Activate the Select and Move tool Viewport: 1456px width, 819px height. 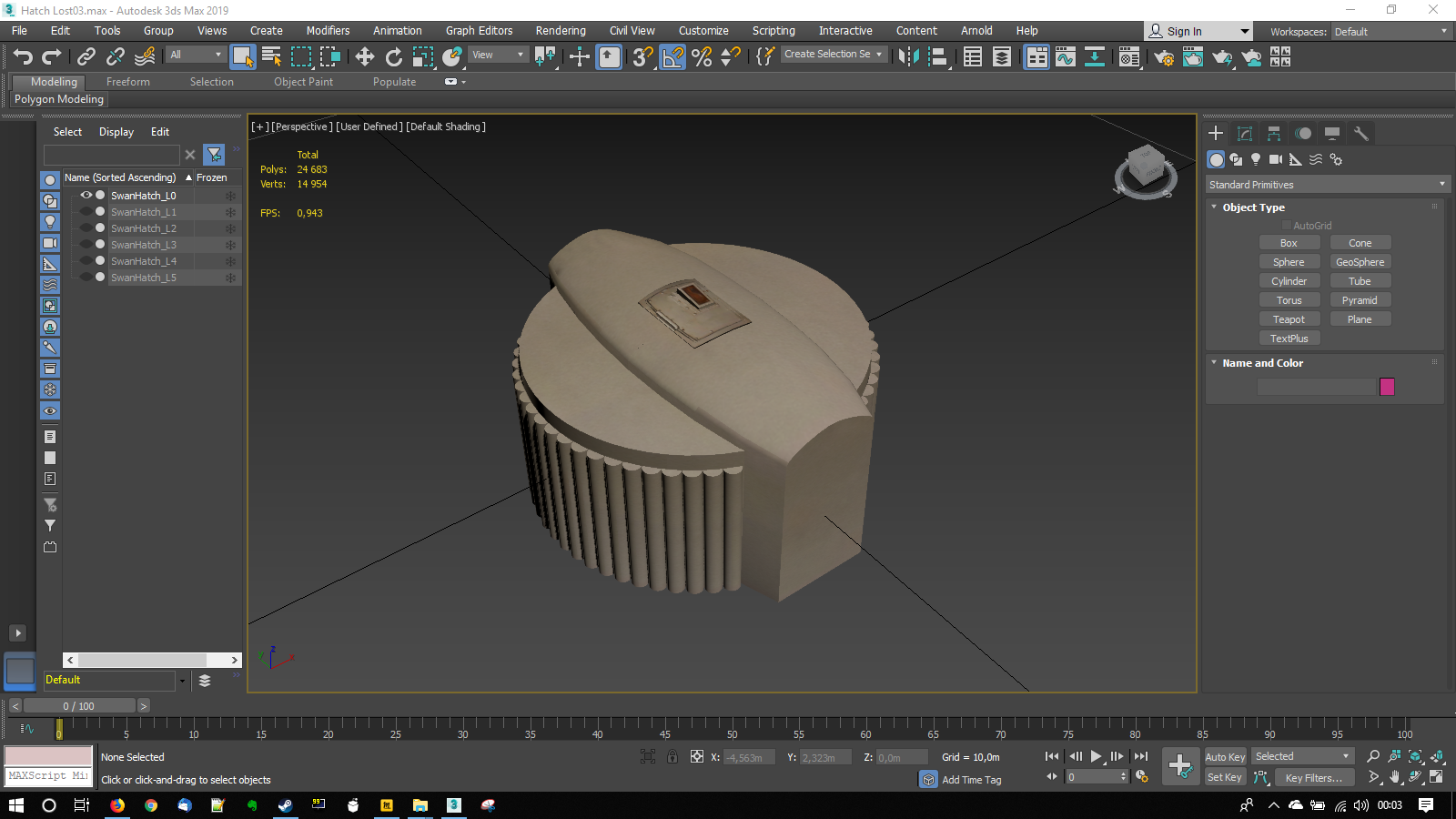pos(364,56)
